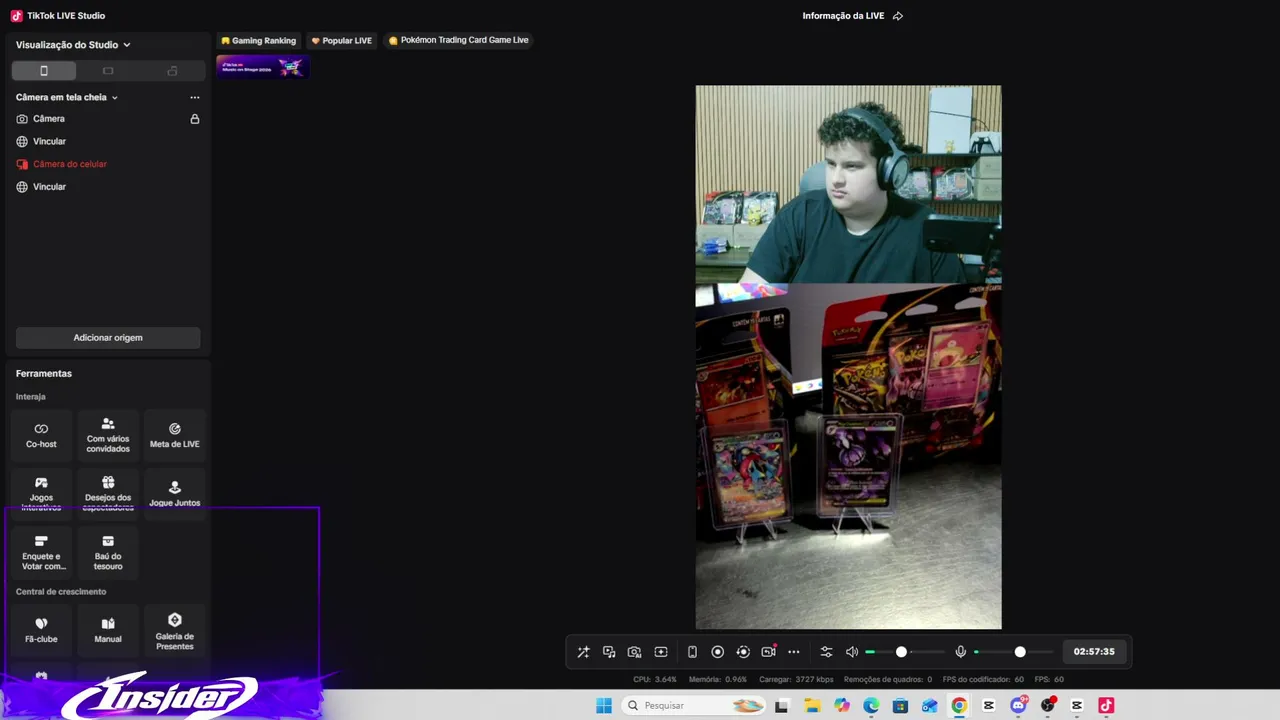This screenshot has height=720, width=1280.
Task: Click the live timer 02:57:35
Action: (x=1094, y=652)
